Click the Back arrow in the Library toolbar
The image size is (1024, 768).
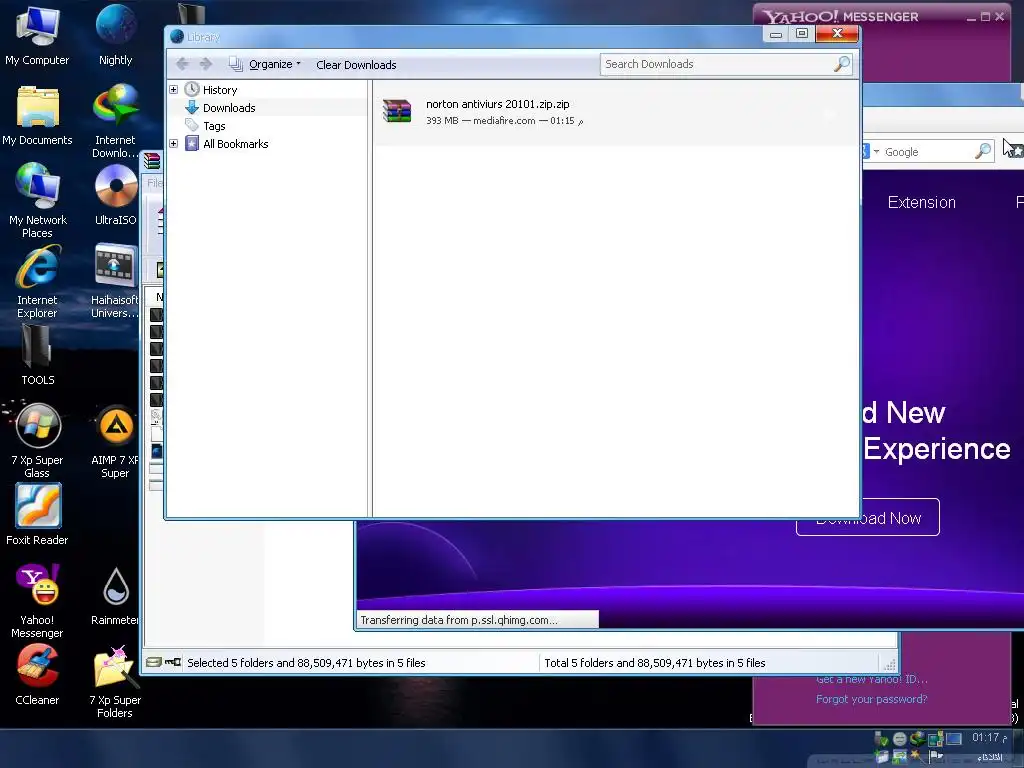point(183,64)
